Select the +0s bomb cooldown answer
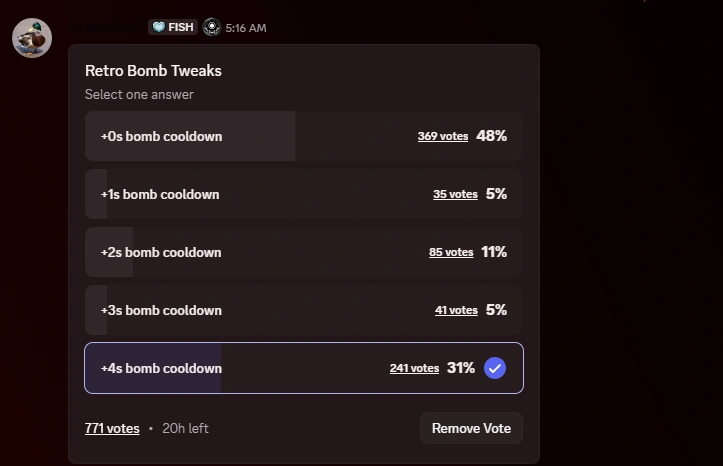The width and height of the screenshot is (723, 466). (x=162, y=136)
